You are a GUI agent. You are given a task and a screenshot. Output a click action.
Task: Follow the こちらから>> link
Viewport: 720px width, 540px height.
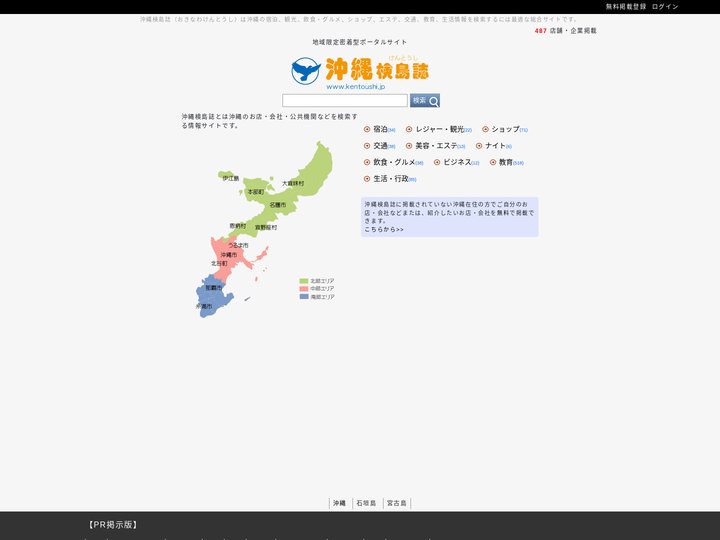coord(384,230)
